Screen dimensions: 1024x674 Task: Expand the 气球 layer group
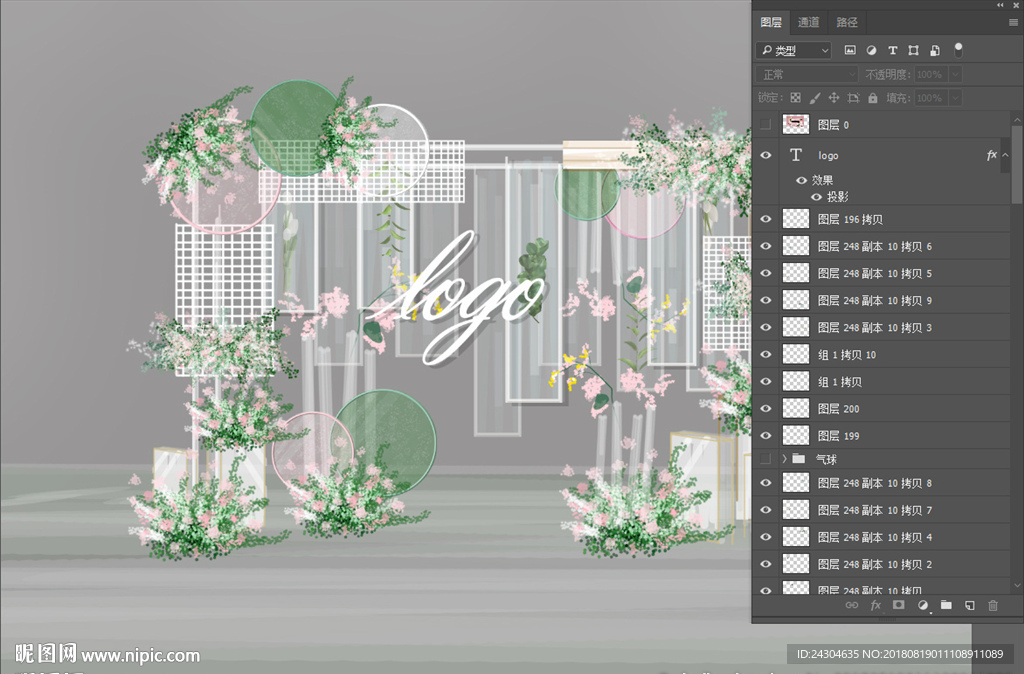[784, 459]
